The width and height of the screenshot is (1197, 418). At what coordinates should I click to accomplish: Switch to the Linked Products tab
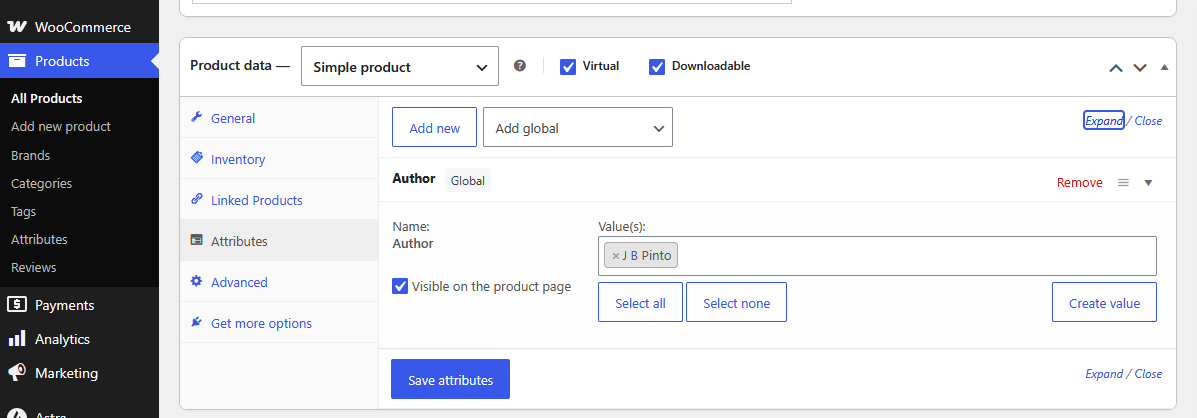279,200
